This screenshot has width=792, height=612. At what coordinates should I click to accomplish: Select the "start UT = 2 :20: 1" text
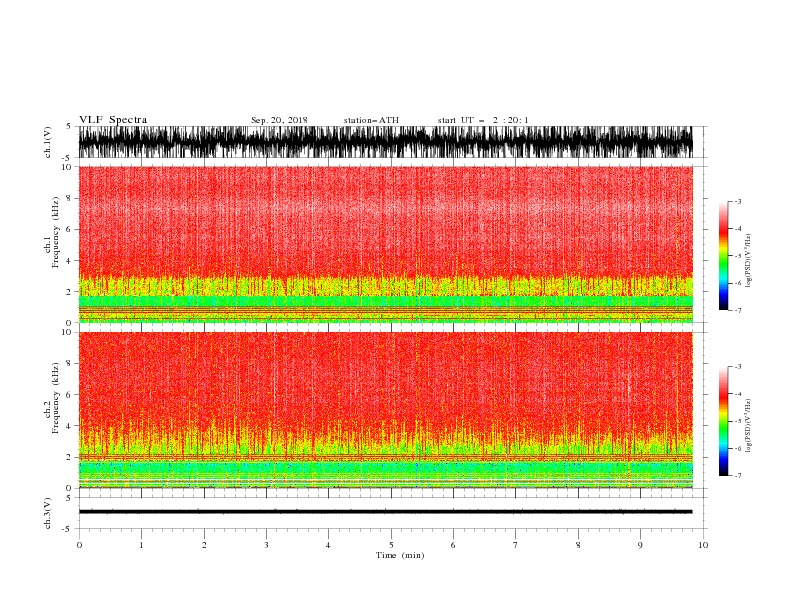(482, 120)
